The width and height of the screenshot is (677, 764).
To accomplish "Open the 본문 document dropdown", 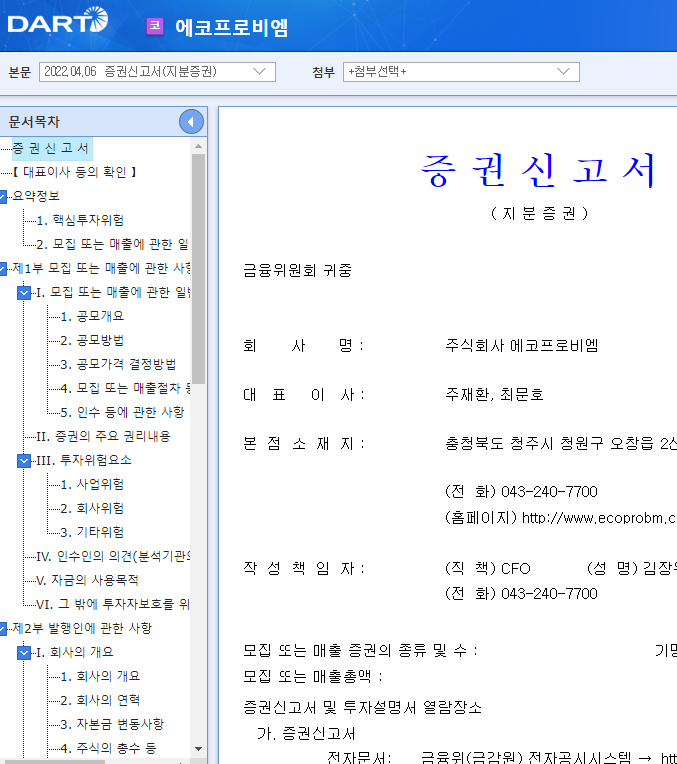I will pyautogui.click(x=157, y=72).
